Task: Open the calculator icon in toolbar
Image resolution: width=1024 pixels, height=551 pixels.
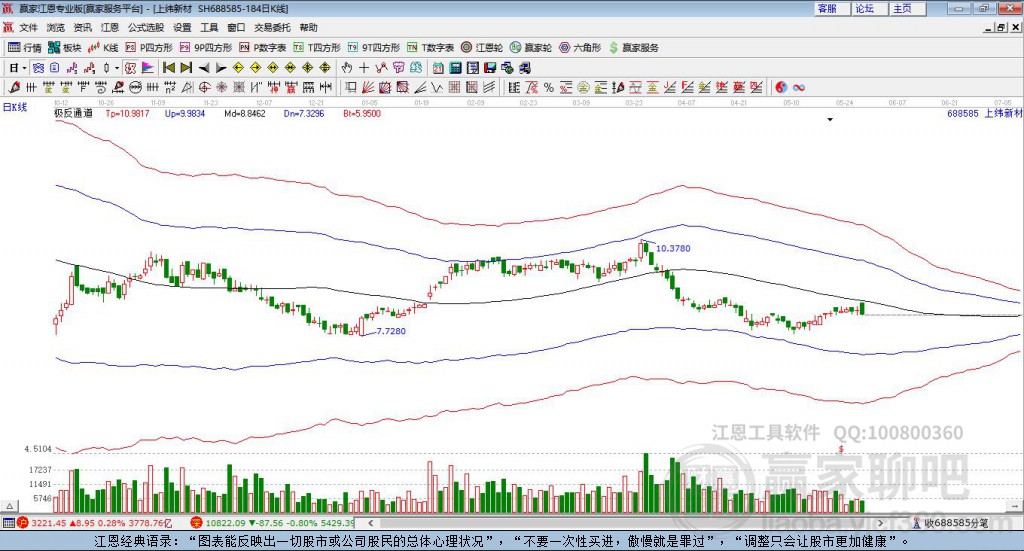Action: [455, 68]
